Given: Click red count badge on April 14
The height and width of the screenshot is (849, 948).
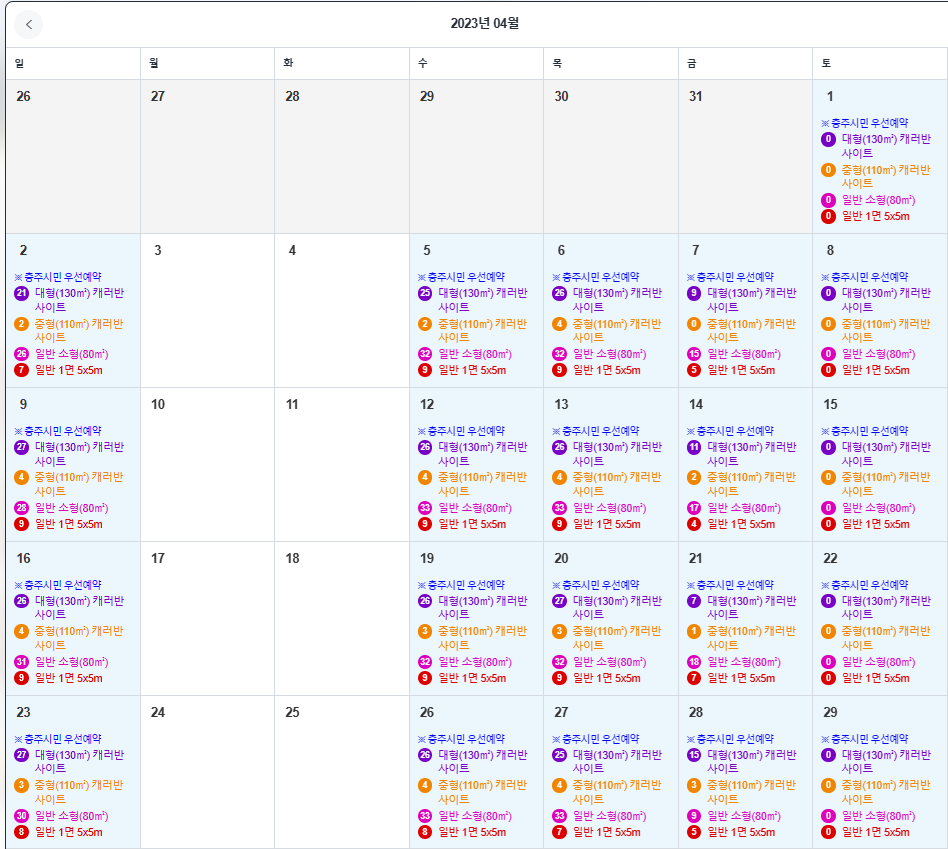Looking at the screenshot, I should 694,524.
